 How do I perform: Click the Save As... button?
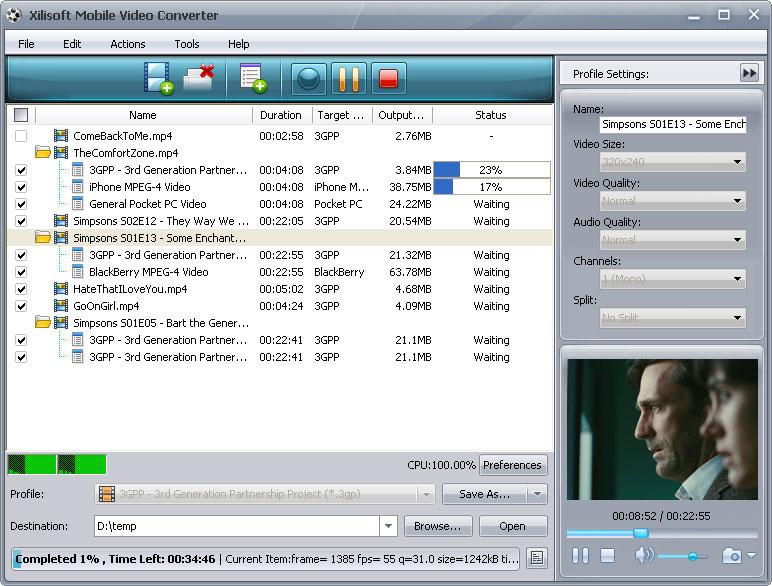tap(485, 494)
